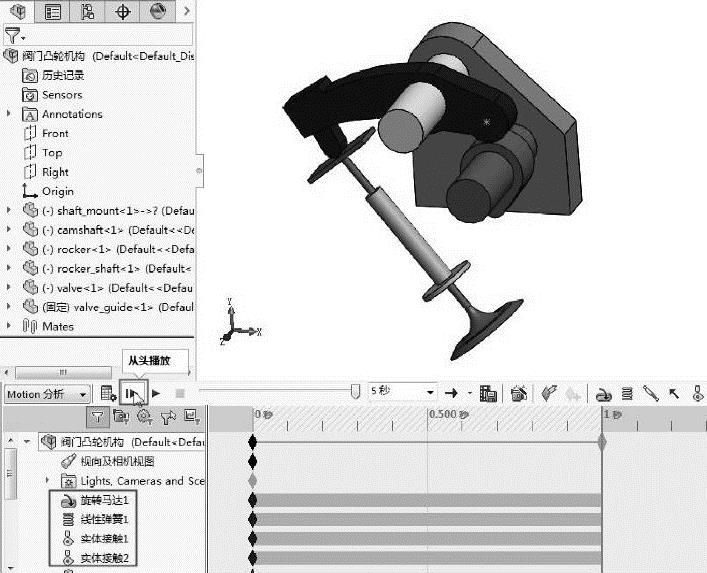Image resolution: width=707 pixels, height=573 pixels.
Task: Switch to the ConfigurationManager tab
Action: click(x=88, y=12)
